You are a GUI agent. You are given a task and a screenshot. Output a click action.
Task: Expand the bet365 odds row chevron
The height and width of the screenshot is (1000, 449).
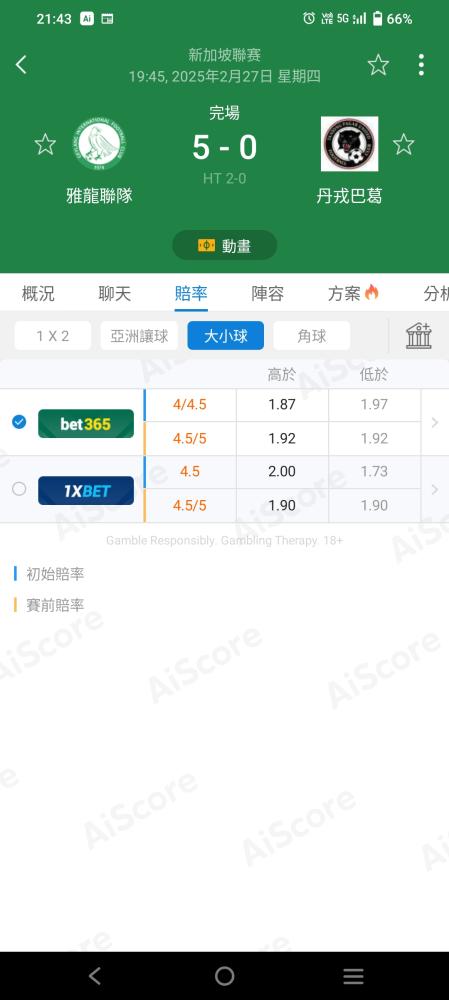435,422
